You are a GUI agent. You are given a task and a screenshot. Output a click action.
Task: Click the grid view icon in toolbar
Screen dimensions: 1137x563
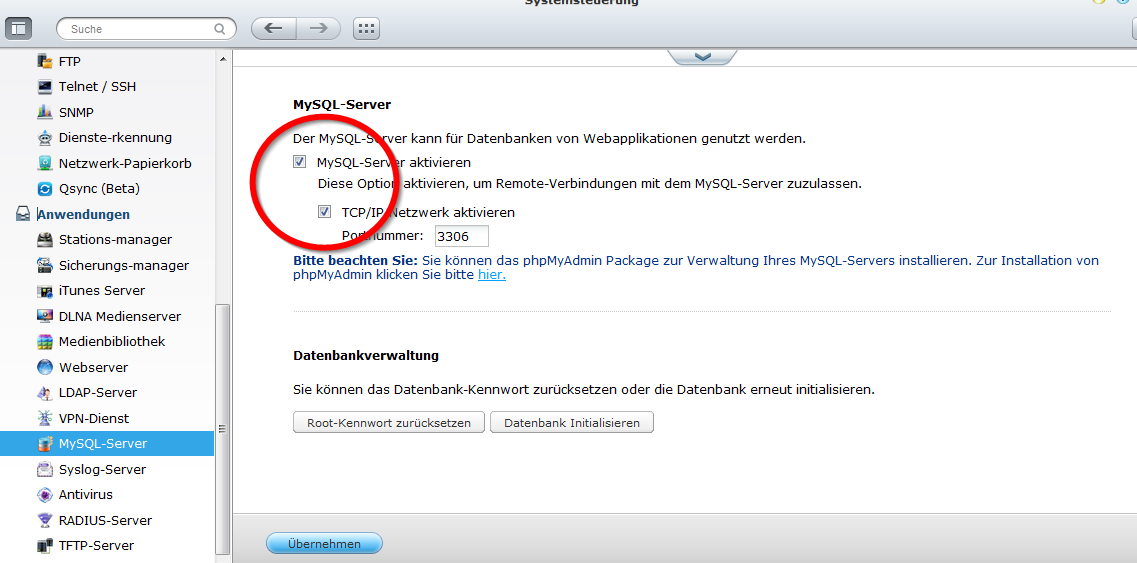coord(367,29)
